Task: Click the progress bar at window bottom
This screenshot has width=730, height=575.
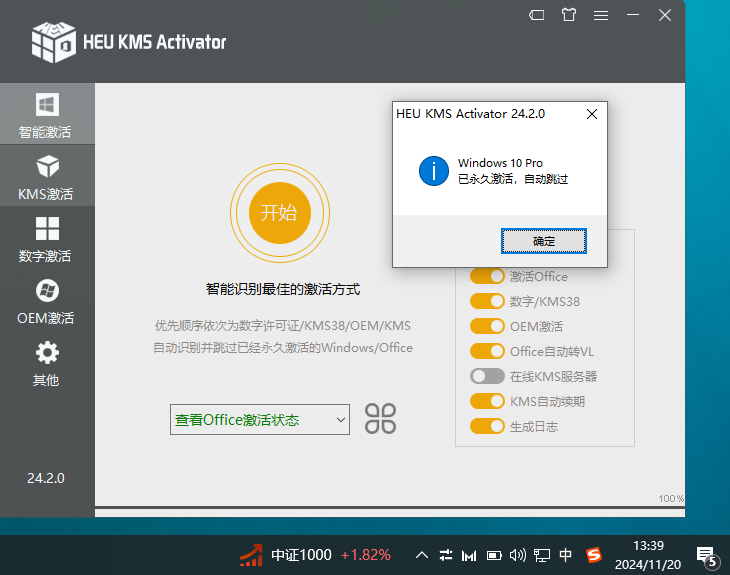Action: 390,512
